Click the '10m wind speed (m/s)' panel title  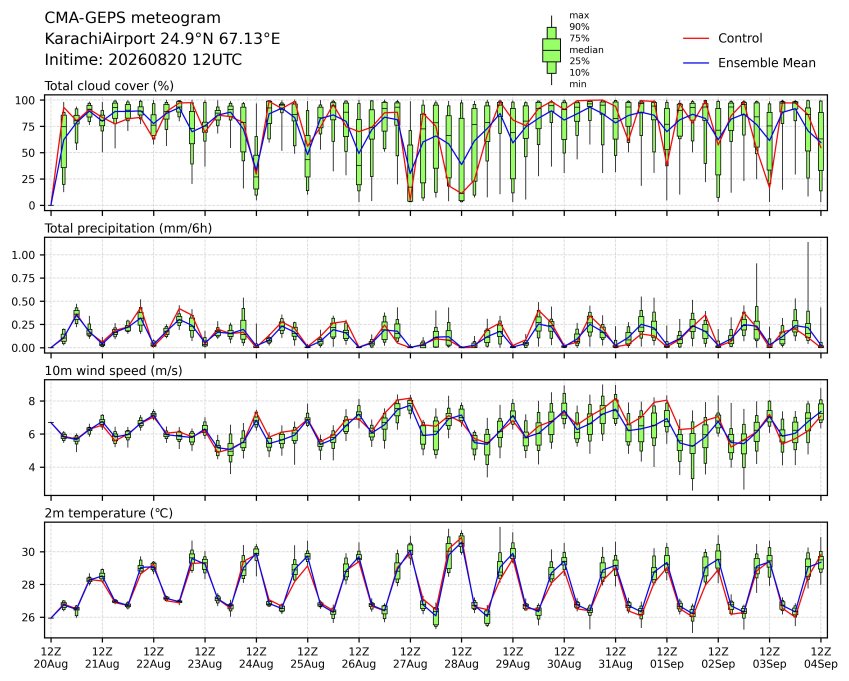113,371
